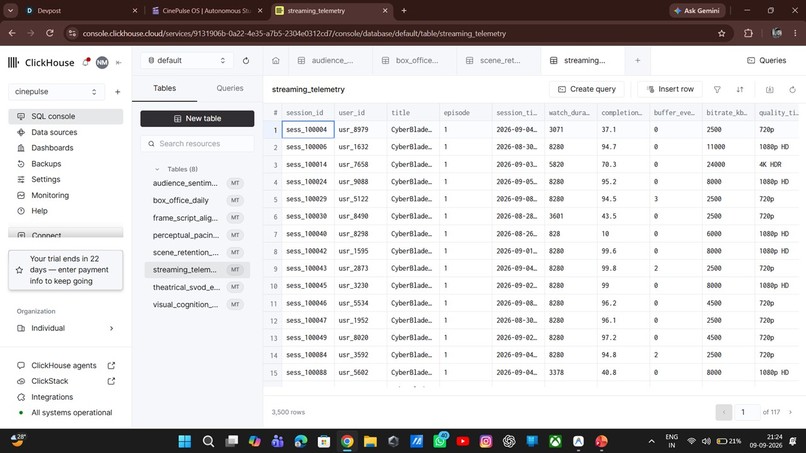Open Settings in the sidebar

(x=45, y=179)
